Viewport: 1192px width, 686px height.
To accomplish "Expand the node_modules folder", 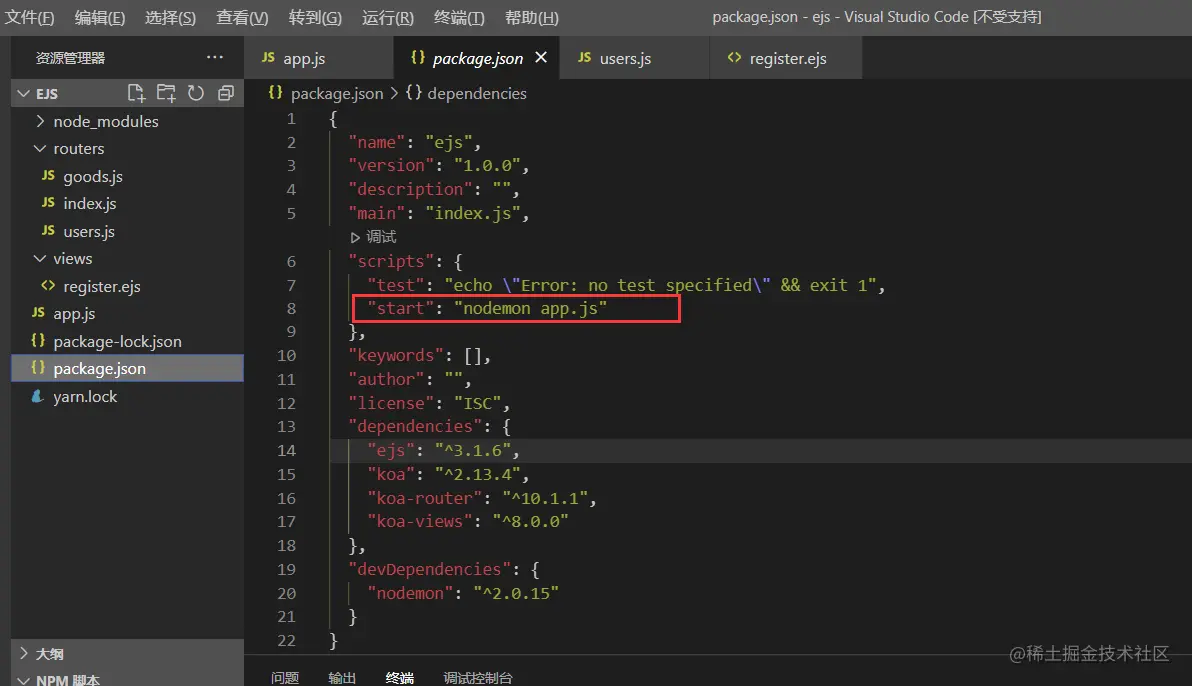I will [40, 121].
